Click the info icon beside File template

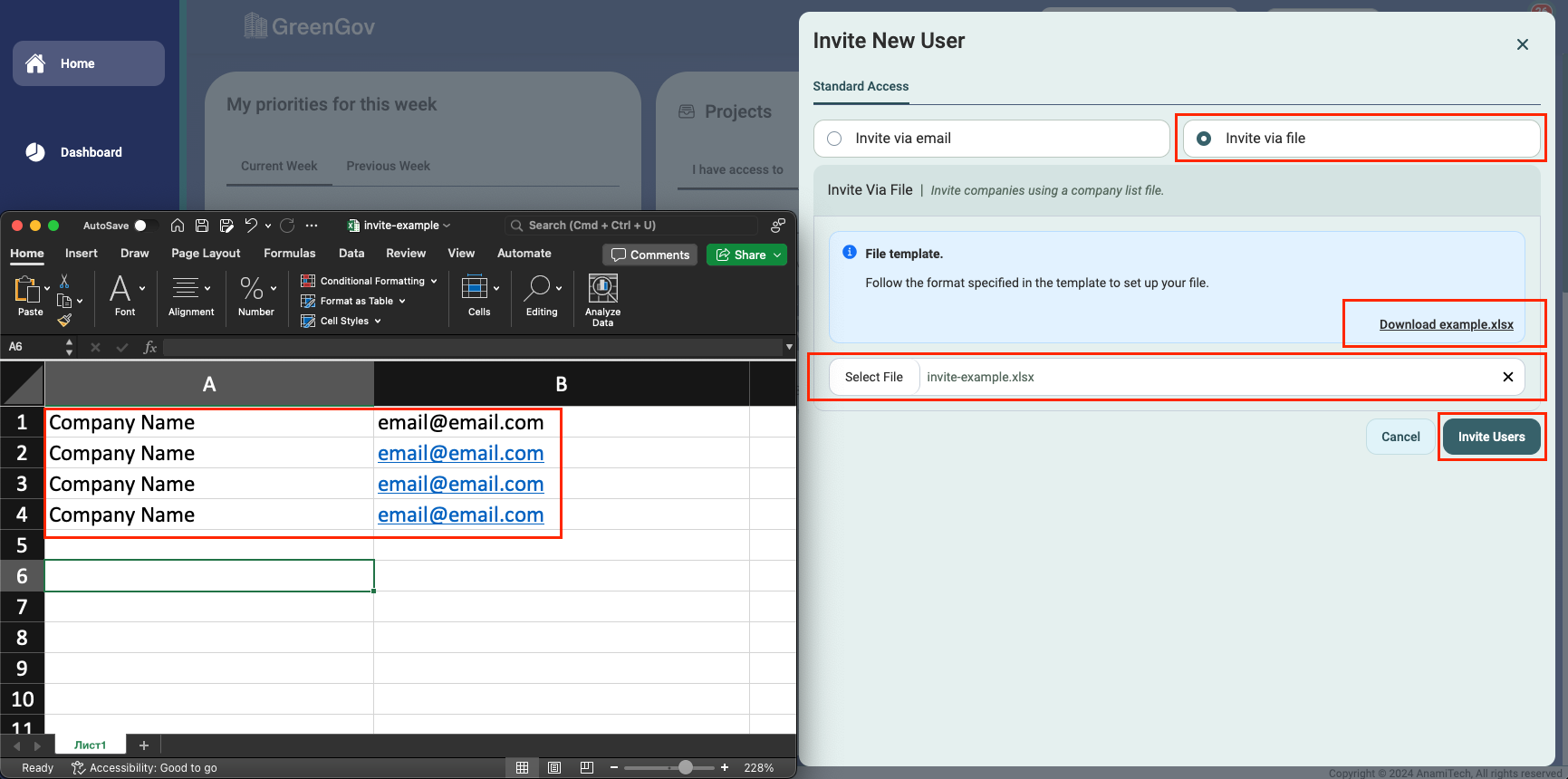(850, 253)
